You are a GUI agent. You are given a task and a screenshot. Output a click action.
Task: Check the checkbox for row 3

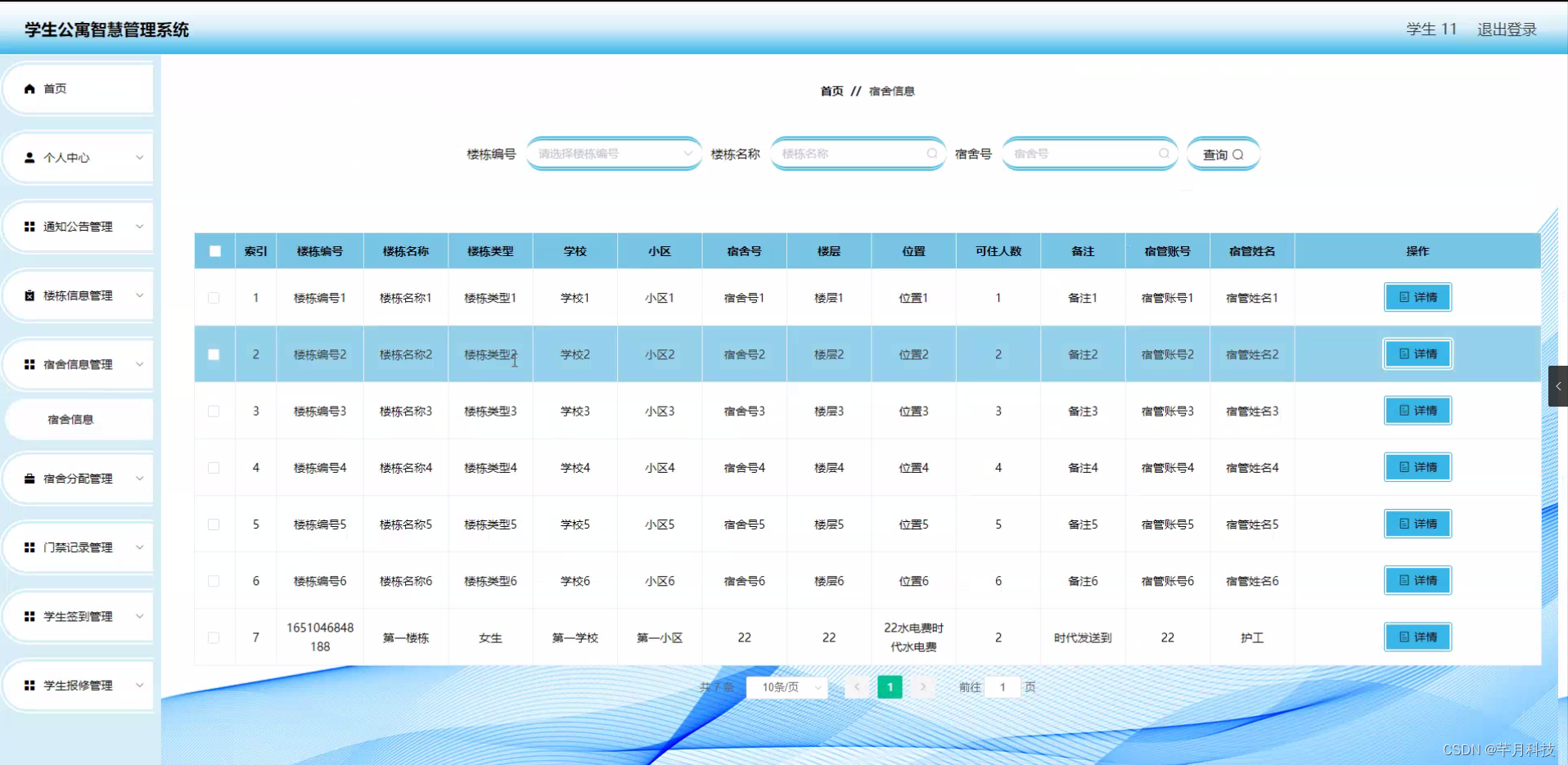point(214,412)
